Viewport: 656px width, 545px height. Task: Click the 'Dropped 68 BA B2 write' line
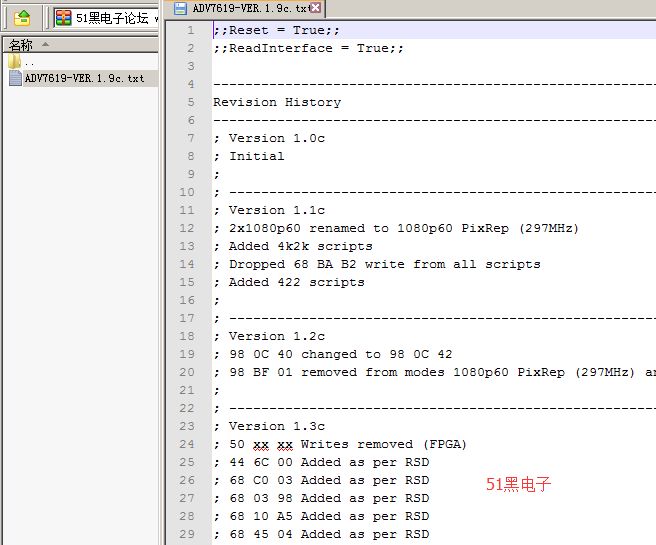point(377,264)
